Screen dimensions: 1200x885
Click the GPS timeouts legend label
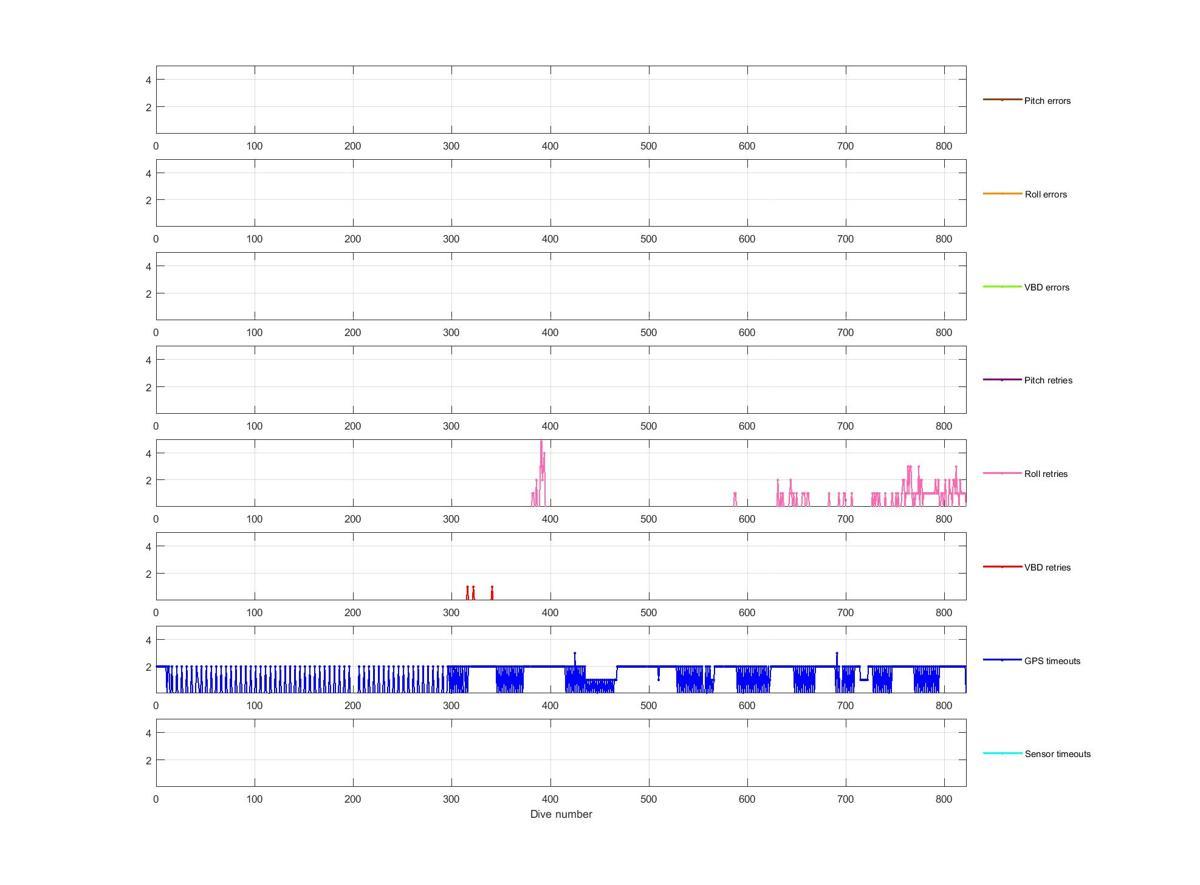1052,661
